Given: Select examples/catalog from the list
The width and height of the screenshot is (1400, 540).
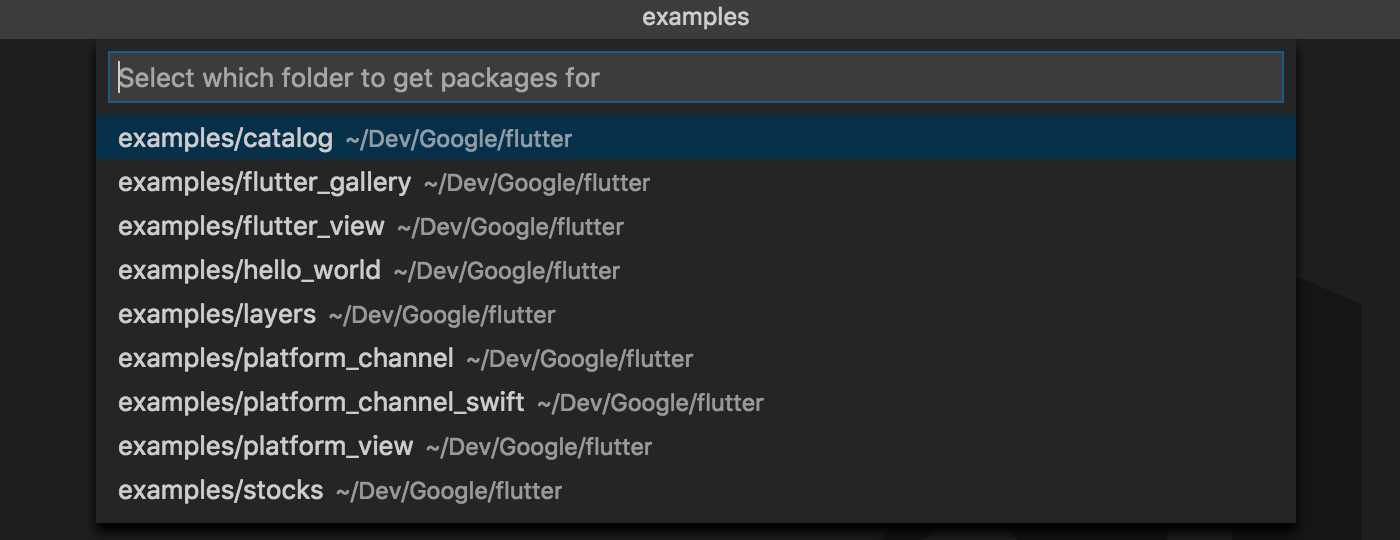Looking at the screenshot, I should click(695, 138).
